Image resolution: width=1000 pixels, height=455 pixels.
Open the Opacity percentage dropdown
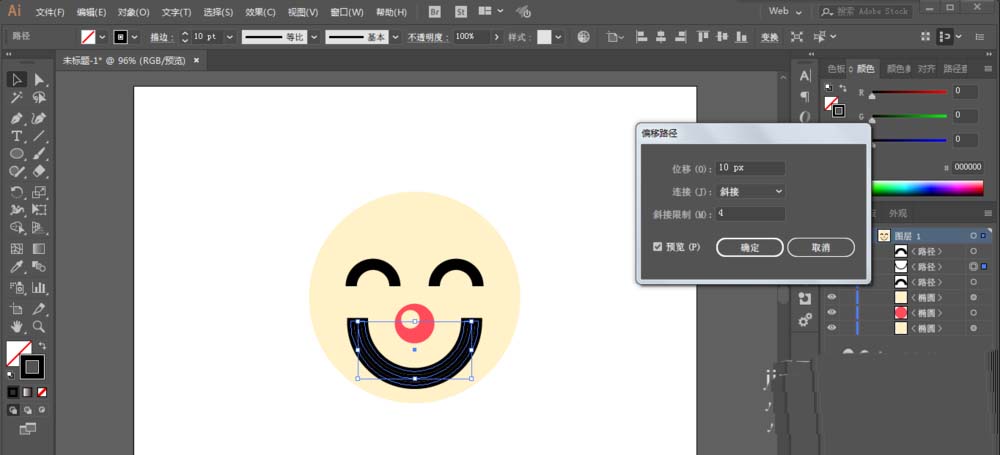tap(495, 37)
